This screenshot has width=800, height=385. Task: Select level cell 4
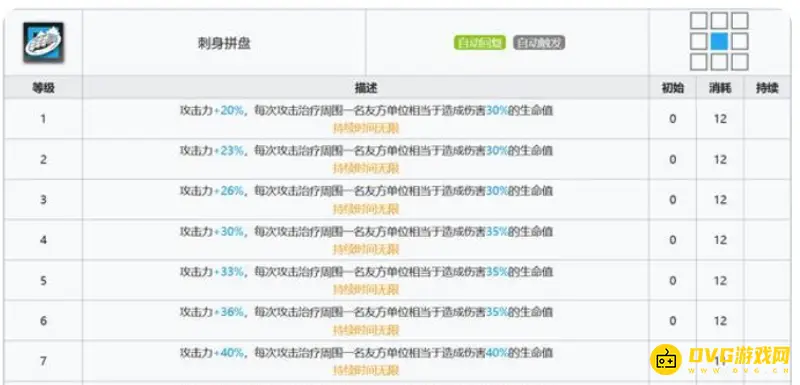pos(43,240)
